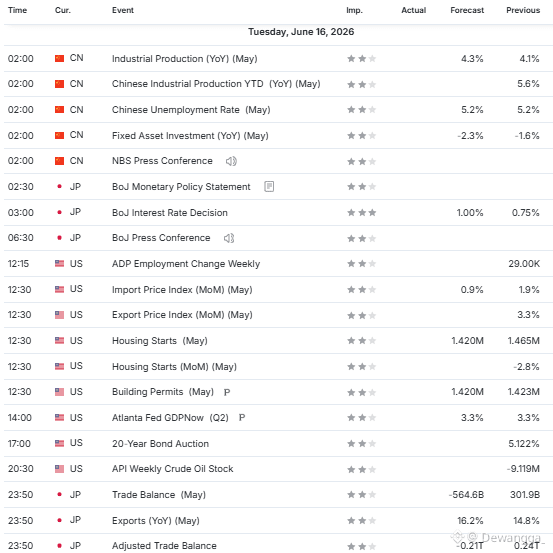Click the US flag on 20-Year Bond Auction row
This screenshot has height=553, width=553.
(x=60, y=443)
